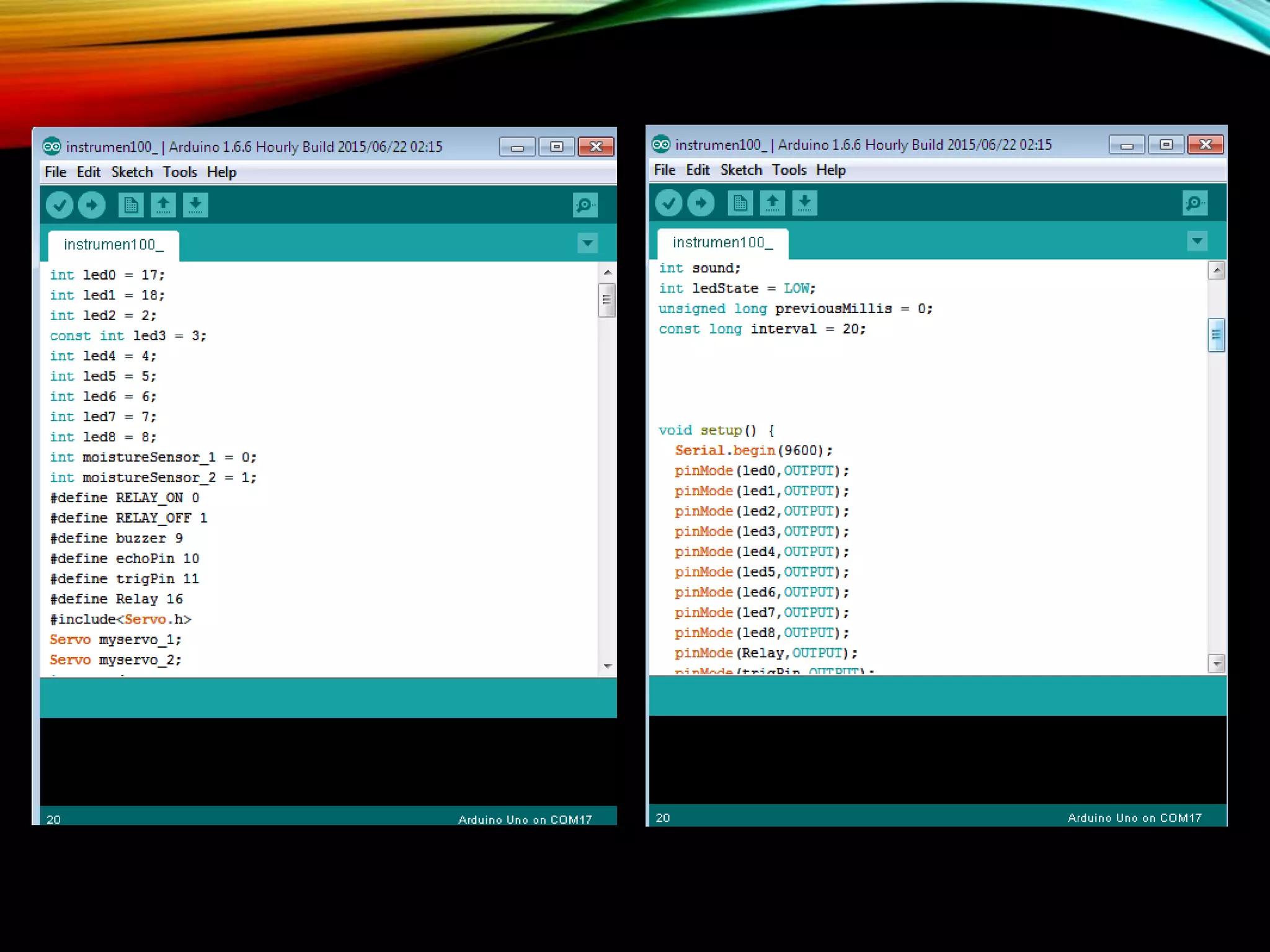This screenshot has height=952, width=1270.
Task: Click Save sketch icon in right window
Action: tap(804, 203)
